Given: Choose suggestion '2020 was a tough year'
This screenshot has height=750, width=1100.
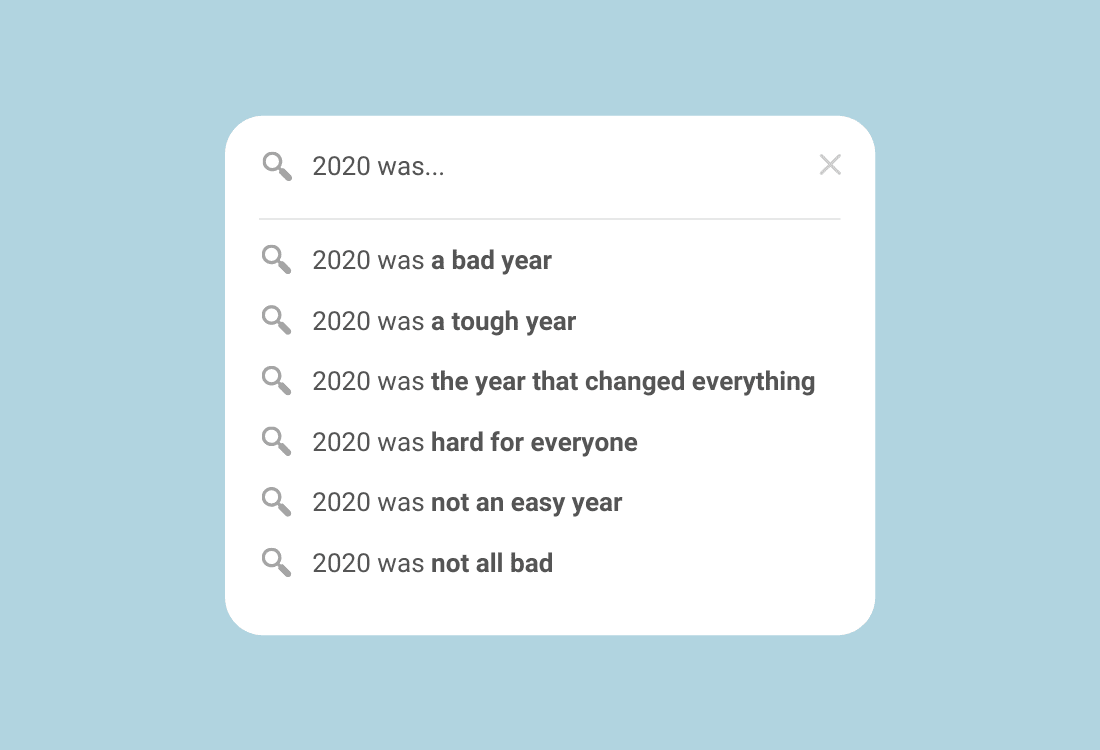Looking at the screenshot, I should (549, 321).
